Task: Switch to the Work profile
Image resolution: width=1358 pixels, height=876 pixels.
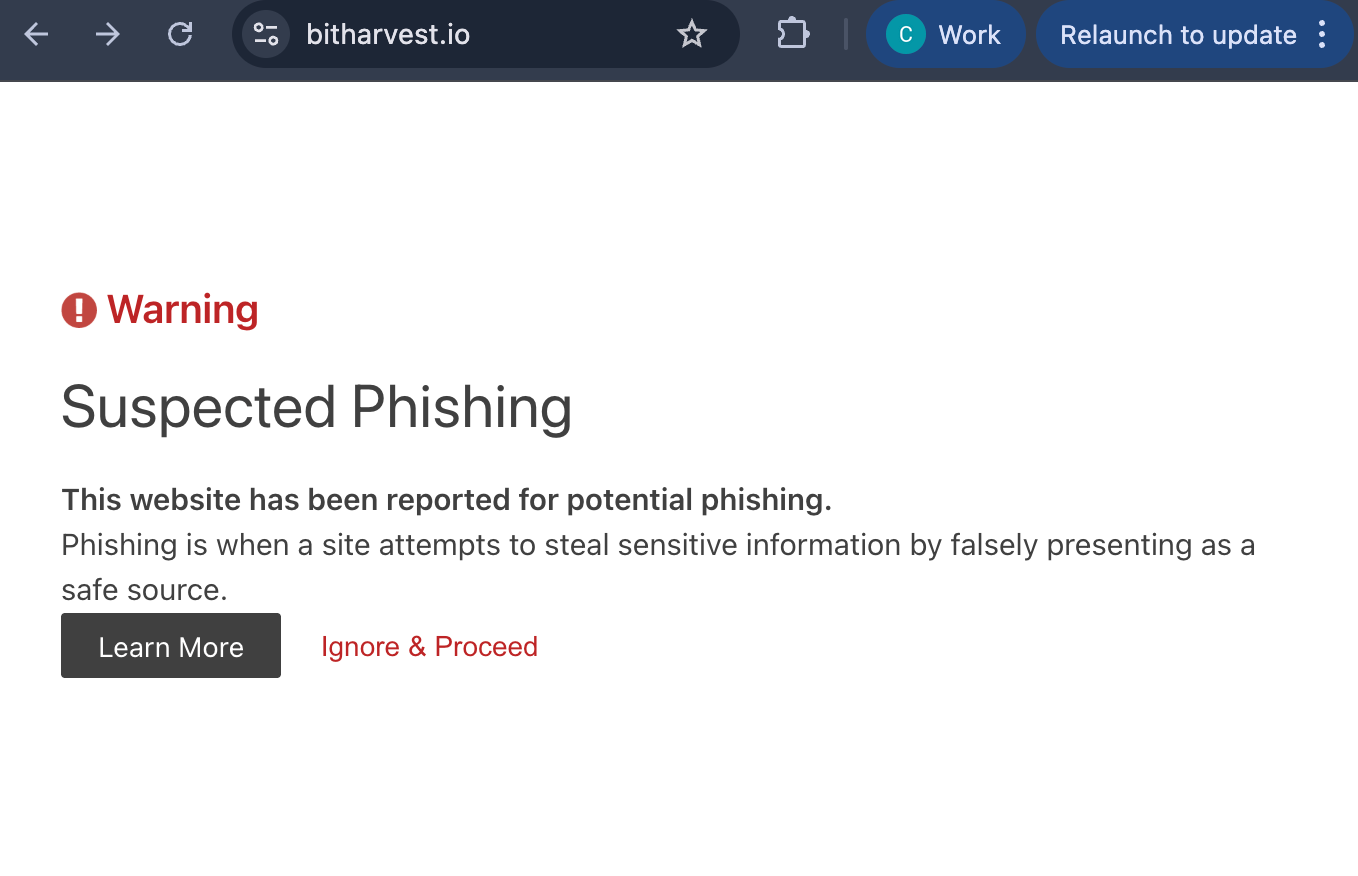Action: [946, 34]
